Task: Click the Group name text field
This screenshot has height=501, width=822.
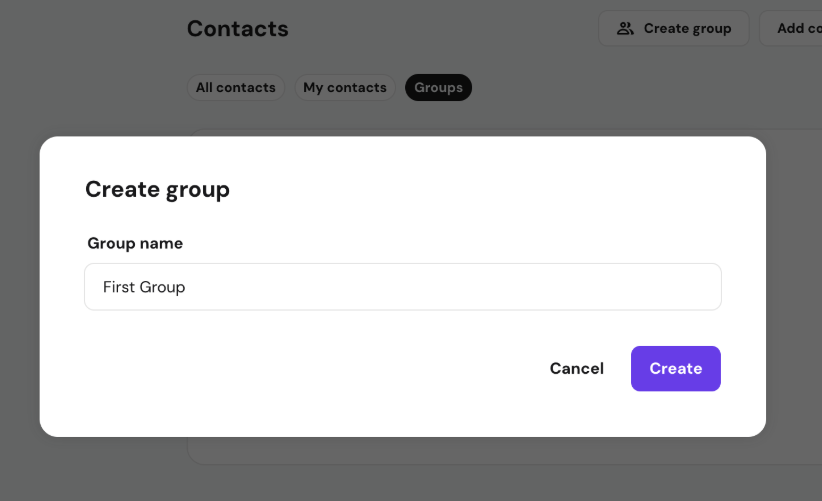Action: click(402, 287)
